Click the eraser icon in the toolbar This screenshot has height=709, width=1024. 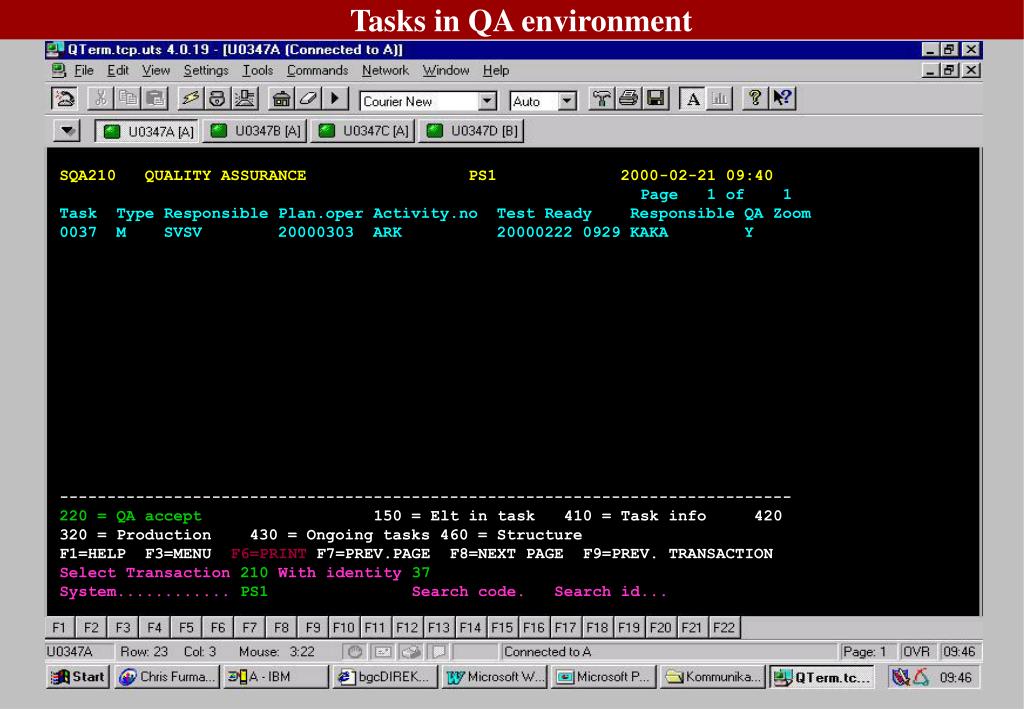coord(307,101)
